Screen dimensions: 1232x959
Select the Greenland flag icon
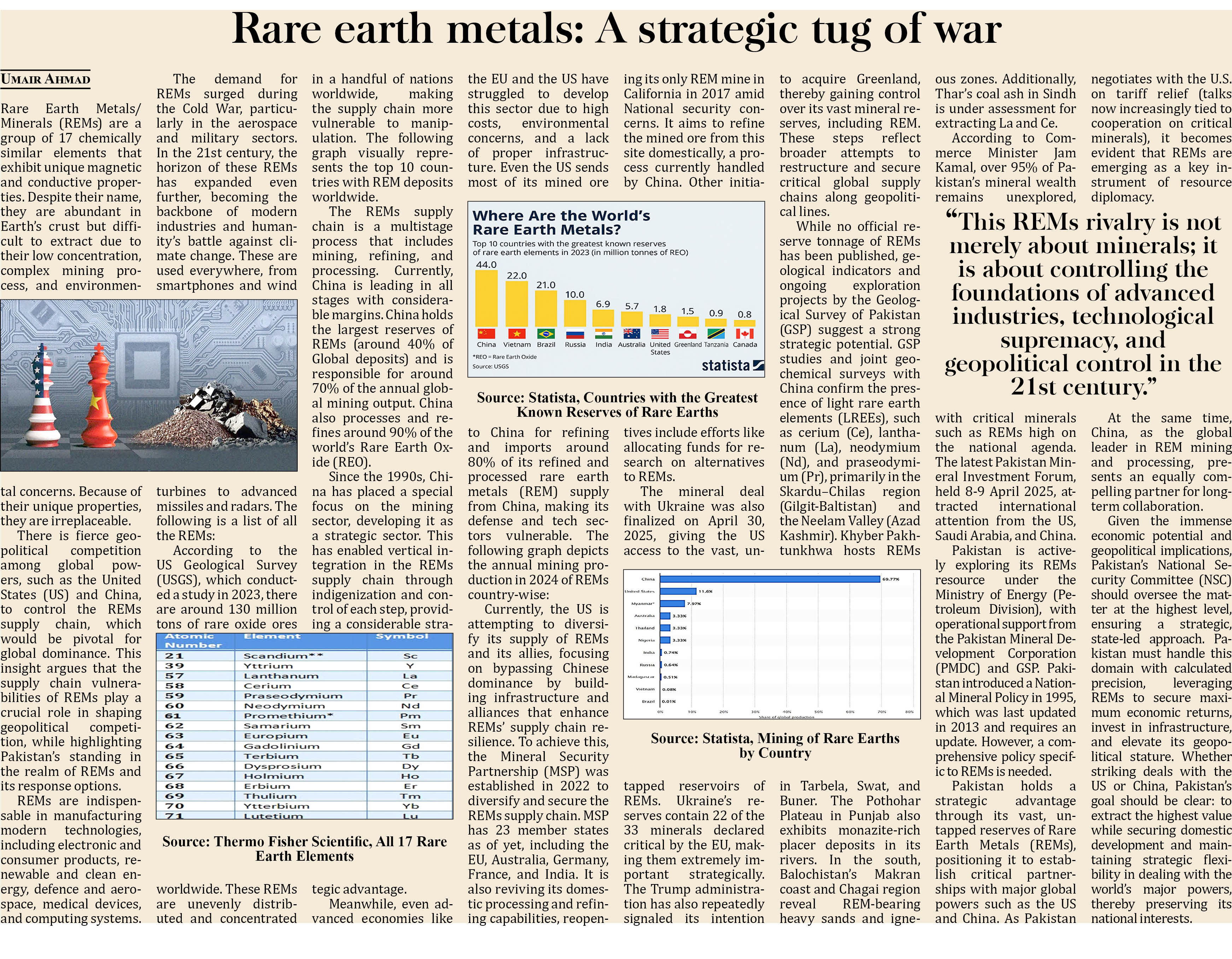click(x=689, y=334)
